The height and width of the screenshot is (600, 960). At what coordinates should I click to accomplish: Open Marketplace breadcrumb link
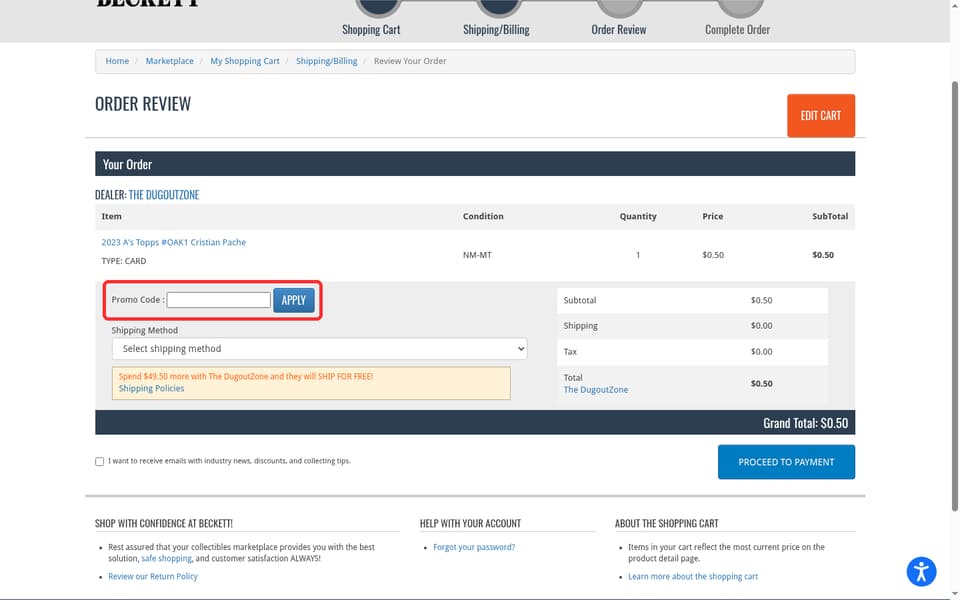pos(170,61)
